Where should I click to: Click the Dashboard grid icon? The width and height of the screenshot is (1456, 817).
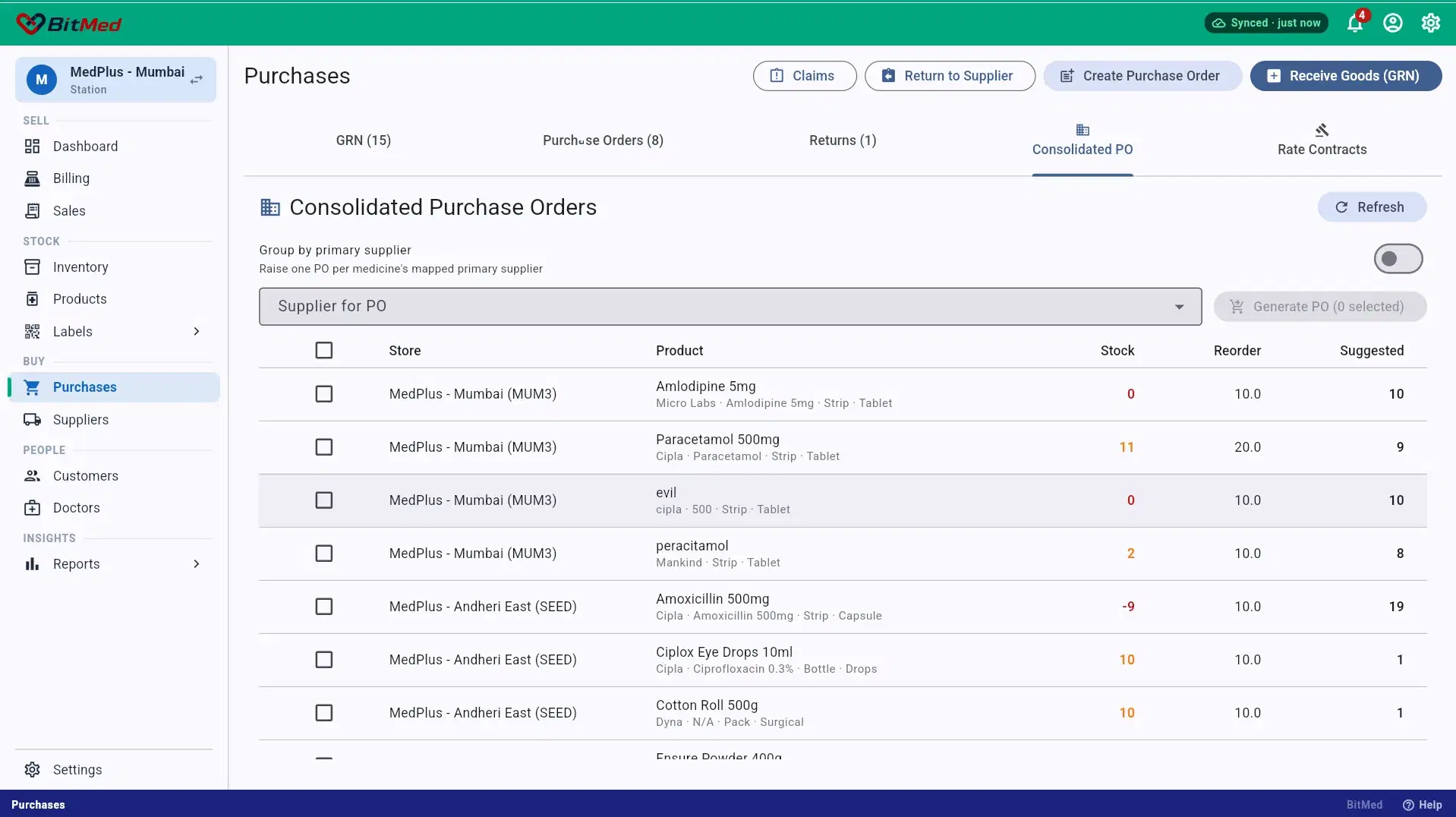pyautogui.click(x=32, y=147)
